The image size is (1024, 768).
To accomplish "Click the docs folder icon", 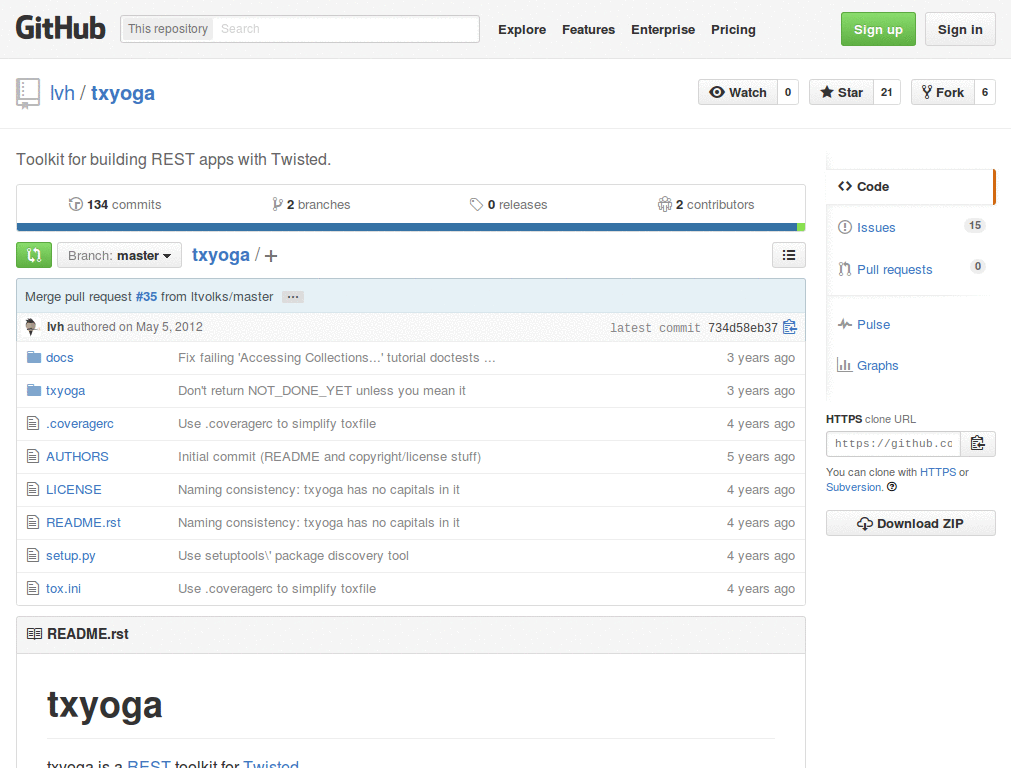I will [34, 357].
